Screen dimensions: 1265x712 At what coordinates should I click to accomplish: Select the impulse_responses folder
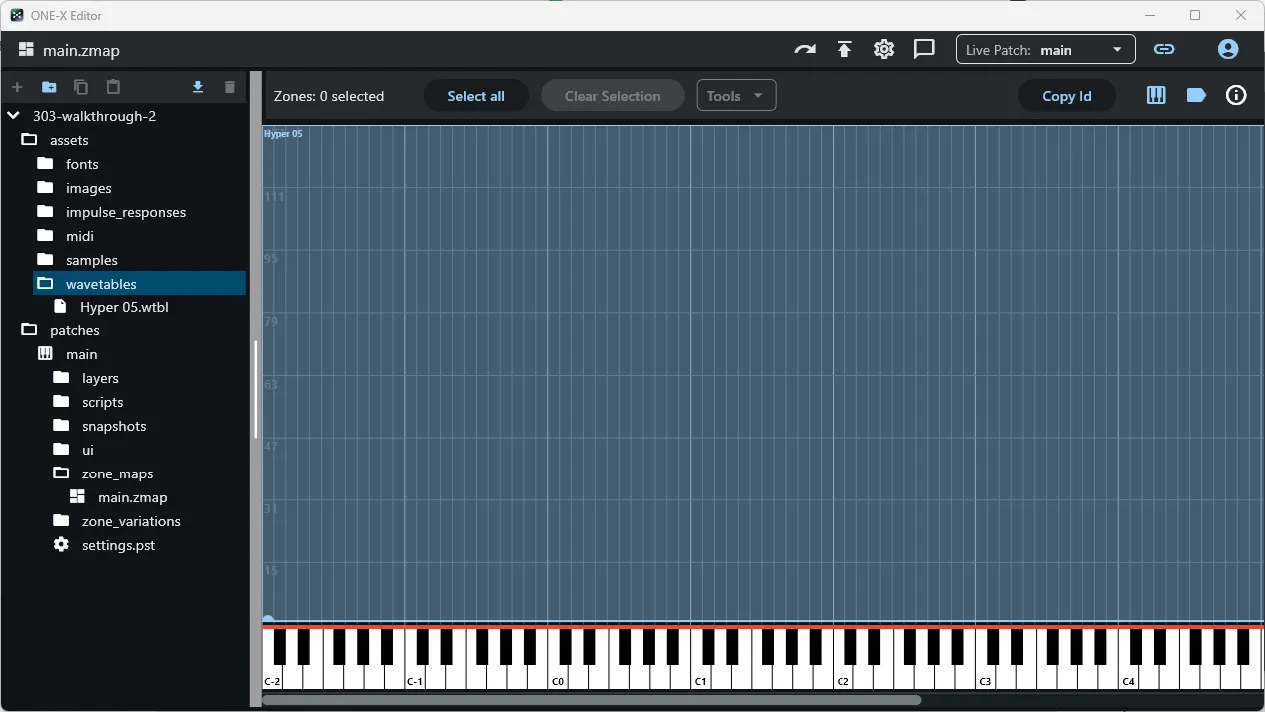point(125,212)
